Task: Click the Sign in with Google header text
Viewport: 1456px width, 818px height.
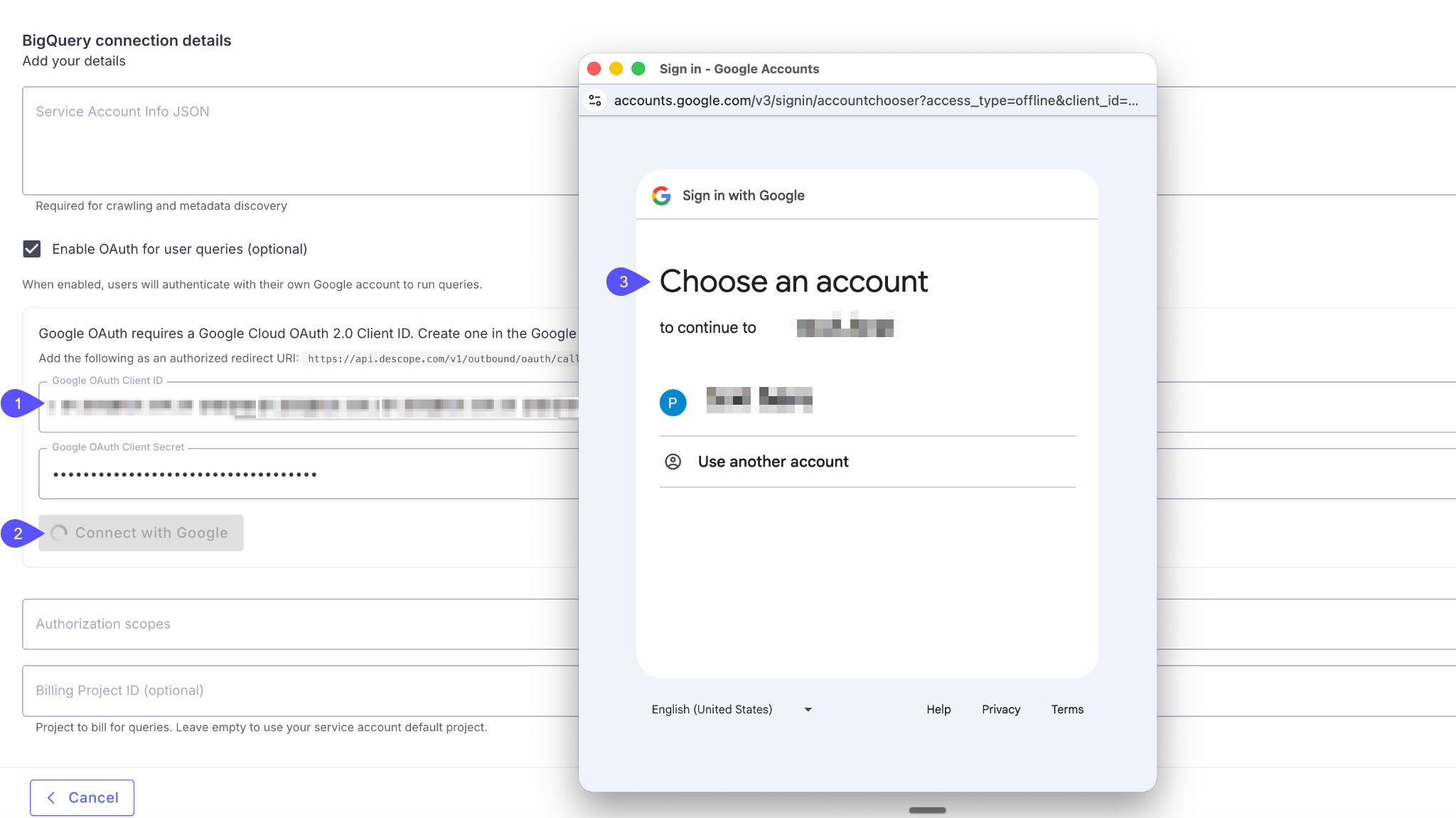Action: pyautogui.click(x=743, y=196)
